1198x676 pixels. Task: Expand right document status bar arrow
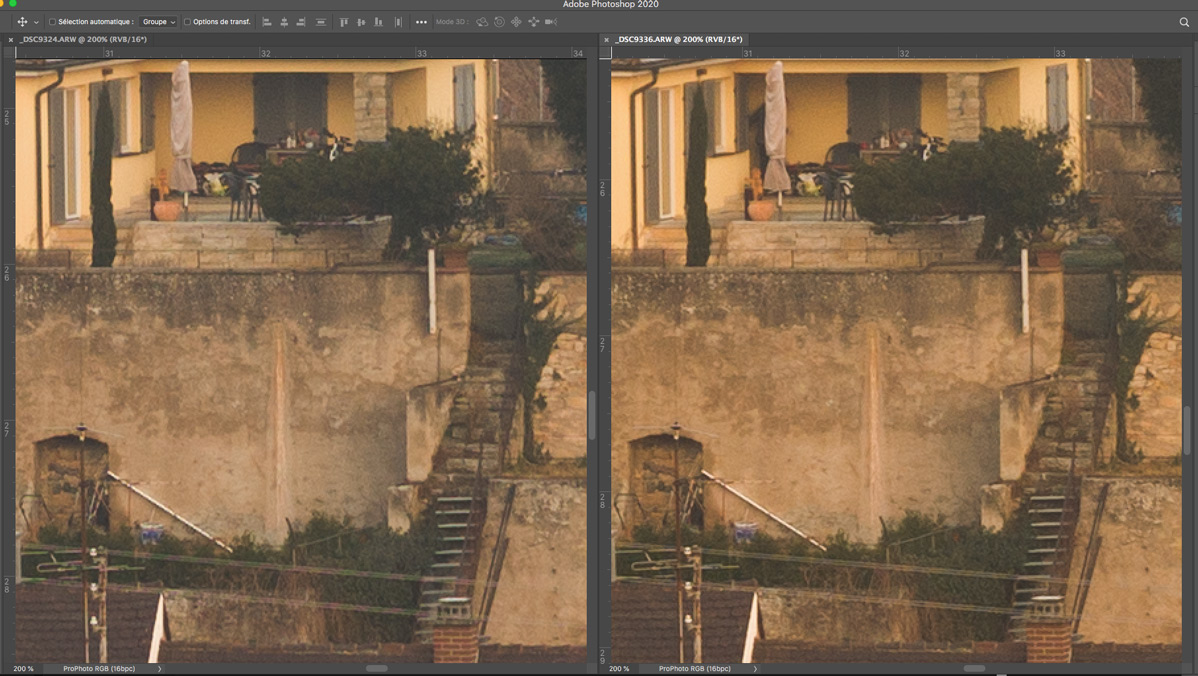coord(755,668)
